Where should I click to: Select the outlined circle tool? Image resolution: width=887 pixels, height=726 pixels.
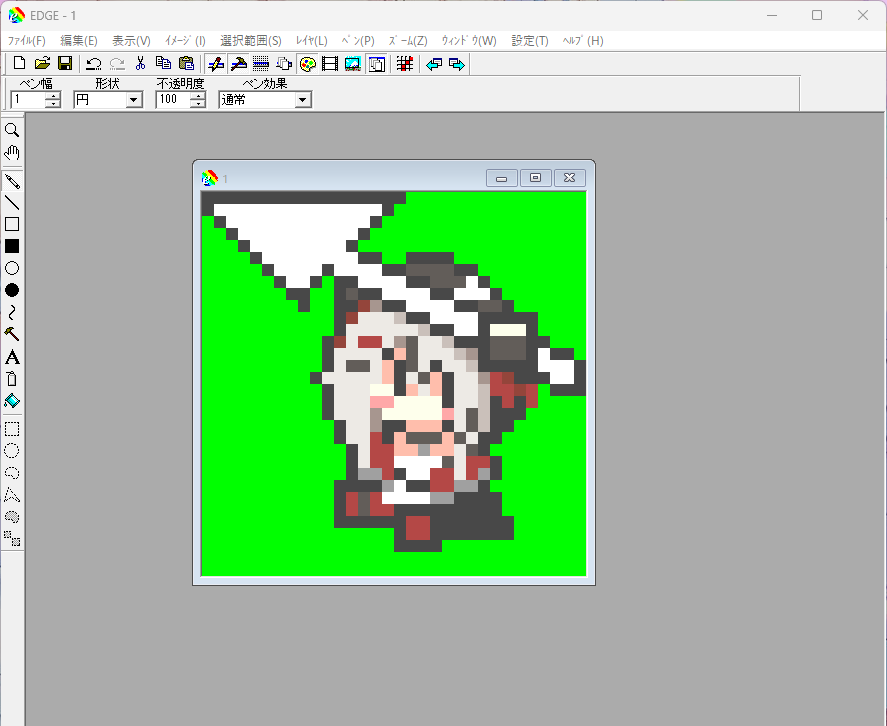pyautogui.click(x=12, y=268)
